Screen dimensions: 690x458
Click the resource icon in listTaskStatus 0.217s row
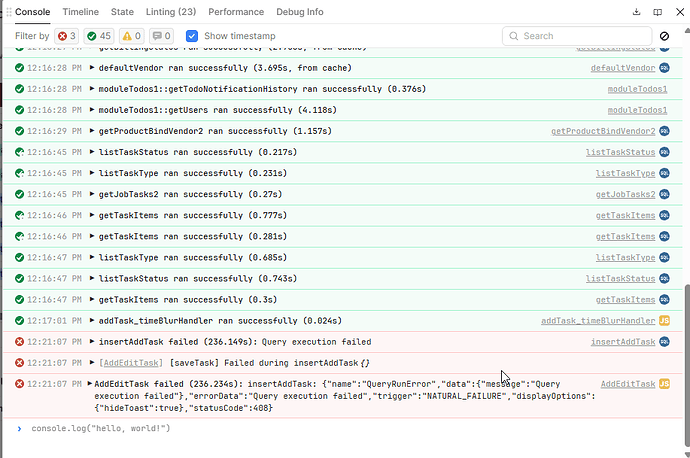[664, 152]
